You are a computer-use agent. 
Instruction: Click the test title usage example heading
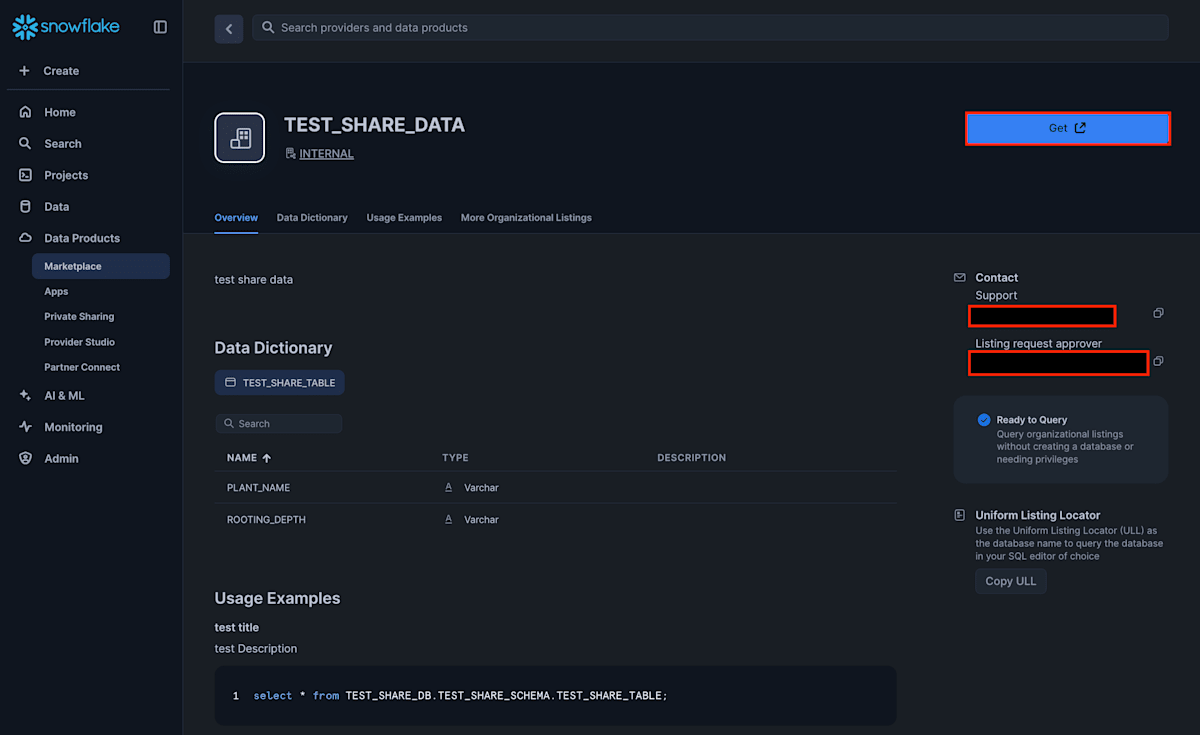237,628
